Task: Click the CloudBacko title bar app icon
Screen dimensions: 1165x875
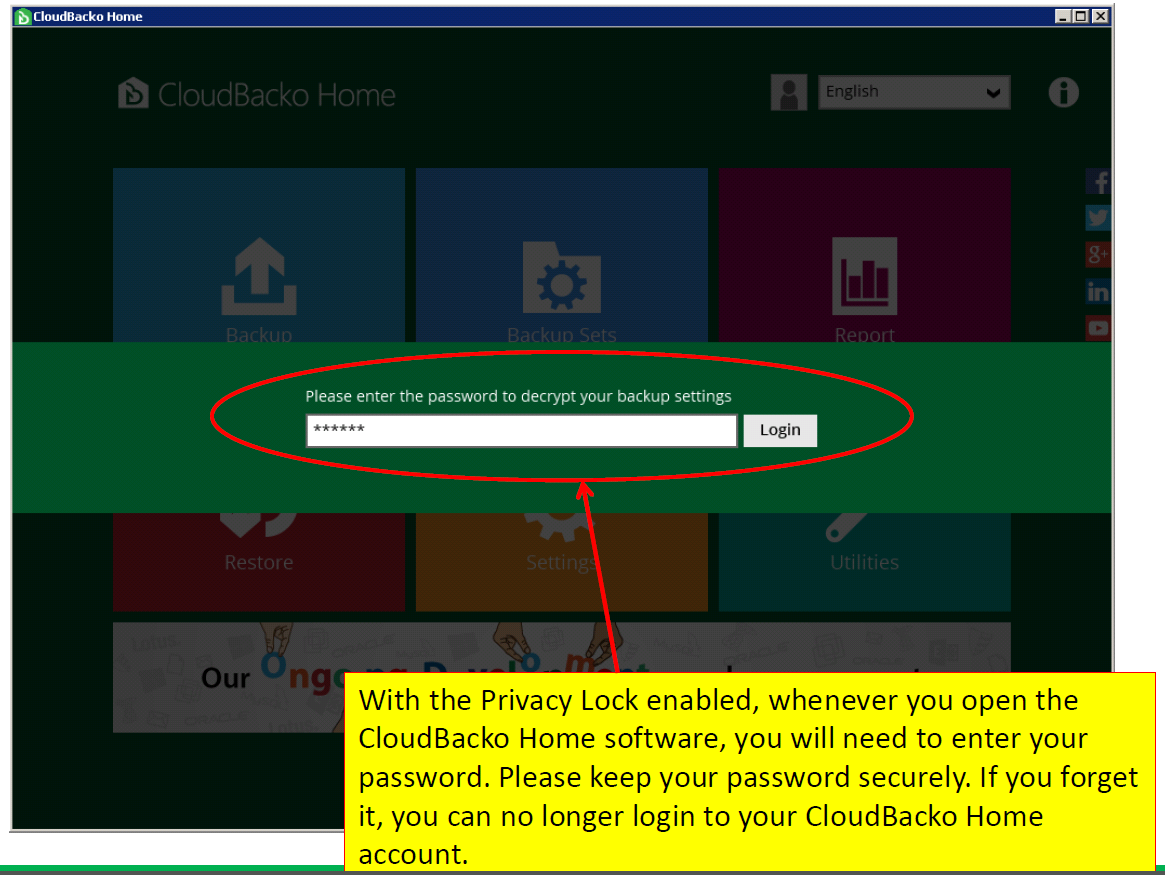Action: pyautogui.click(x=23, y=16)
